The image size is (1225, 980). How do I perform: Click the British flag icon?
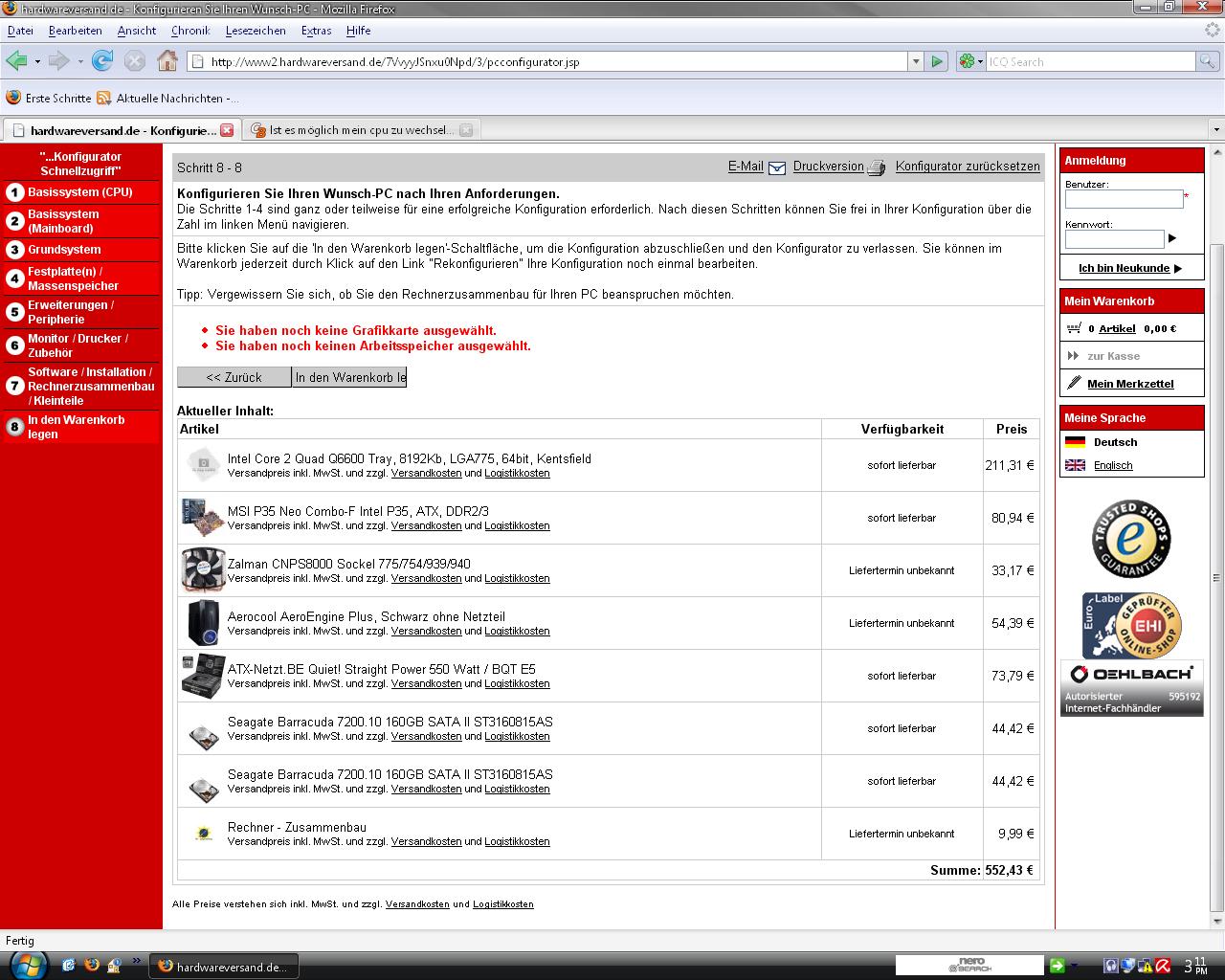(x=1076, y=465)
